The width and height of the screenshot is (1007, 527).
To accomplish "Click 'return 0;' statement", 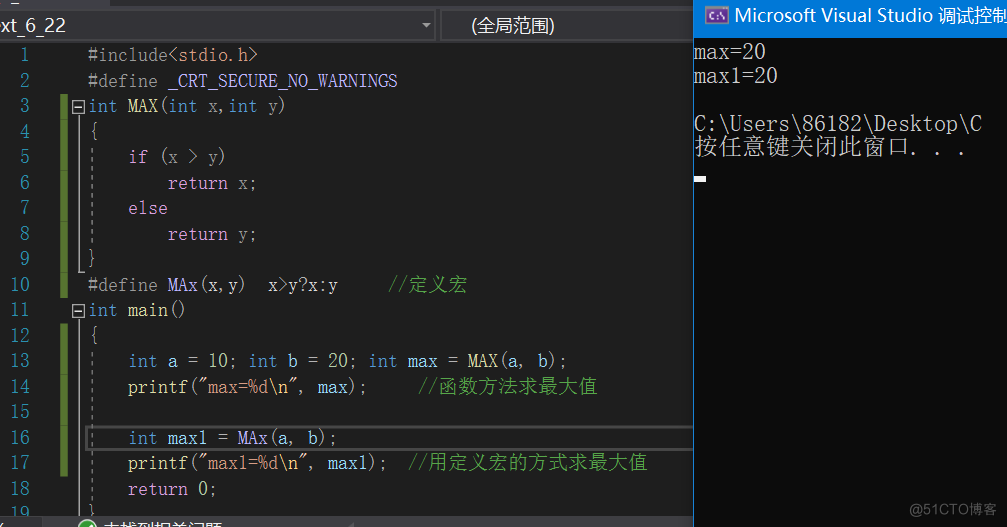I will tap(172, 489).
